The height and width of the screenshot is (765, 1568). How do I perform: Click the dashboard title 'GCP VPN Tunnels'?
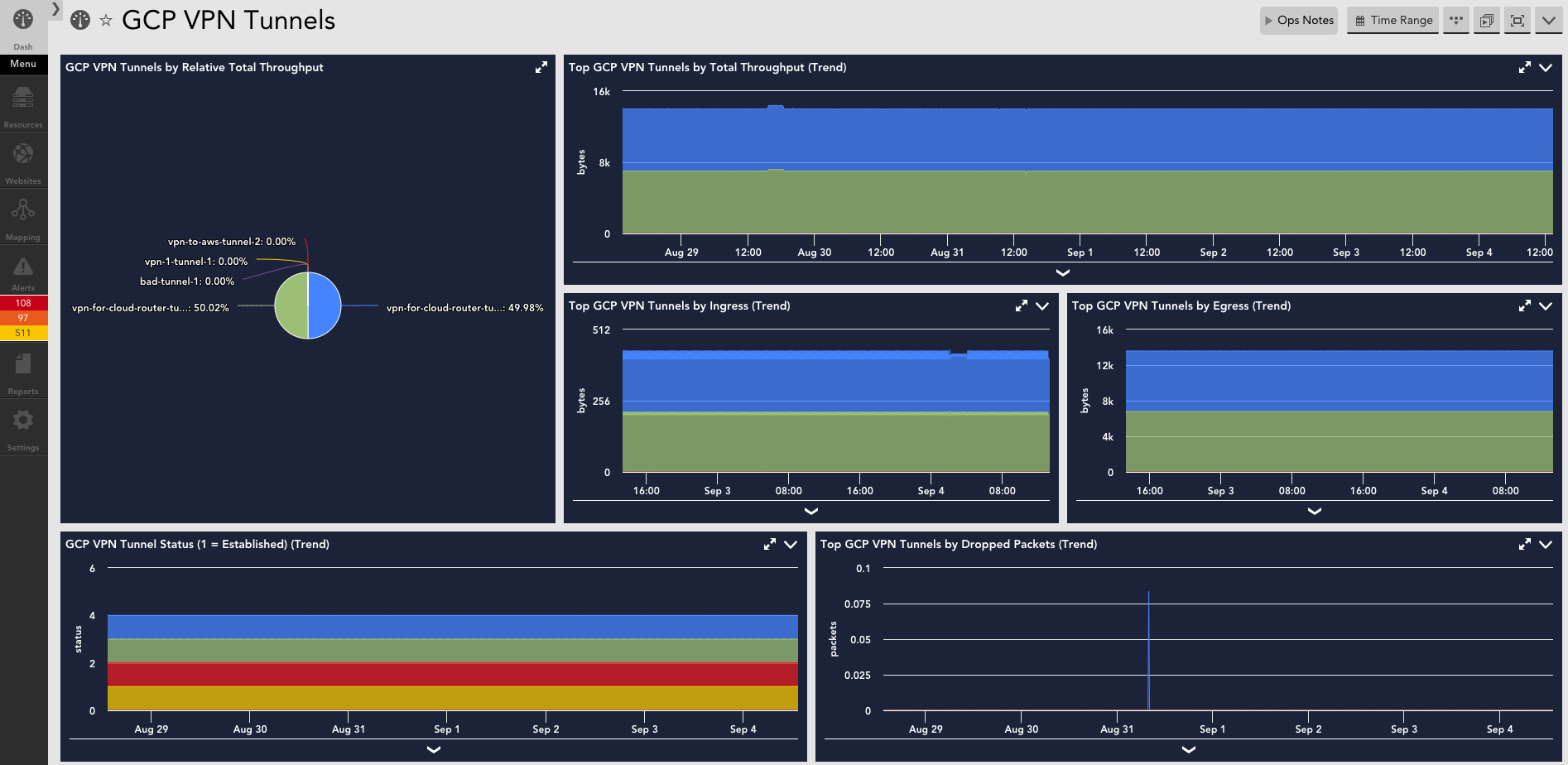coord(228,20)
